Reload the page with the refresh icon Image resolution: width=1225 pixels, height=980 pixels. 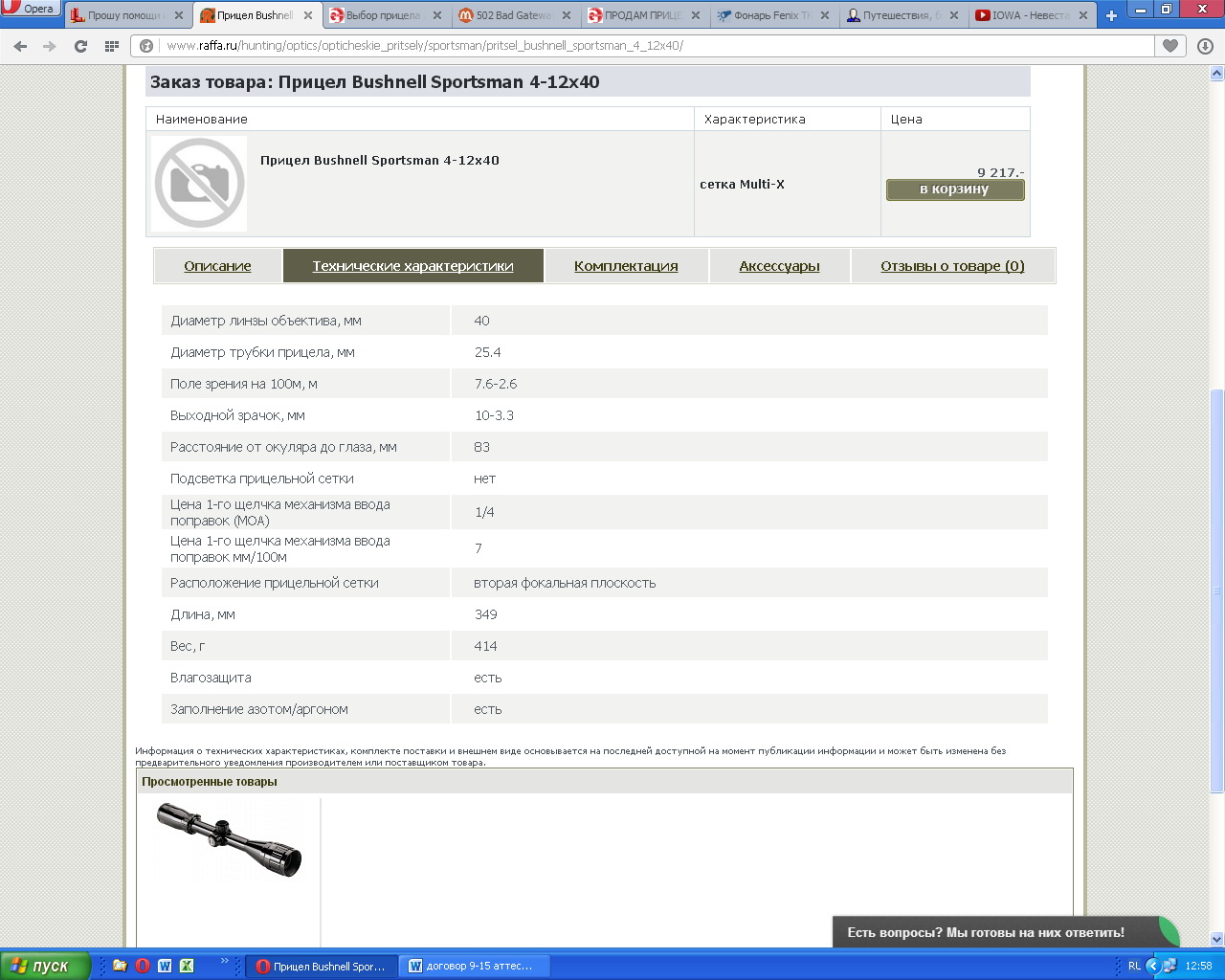coord(80,46)
